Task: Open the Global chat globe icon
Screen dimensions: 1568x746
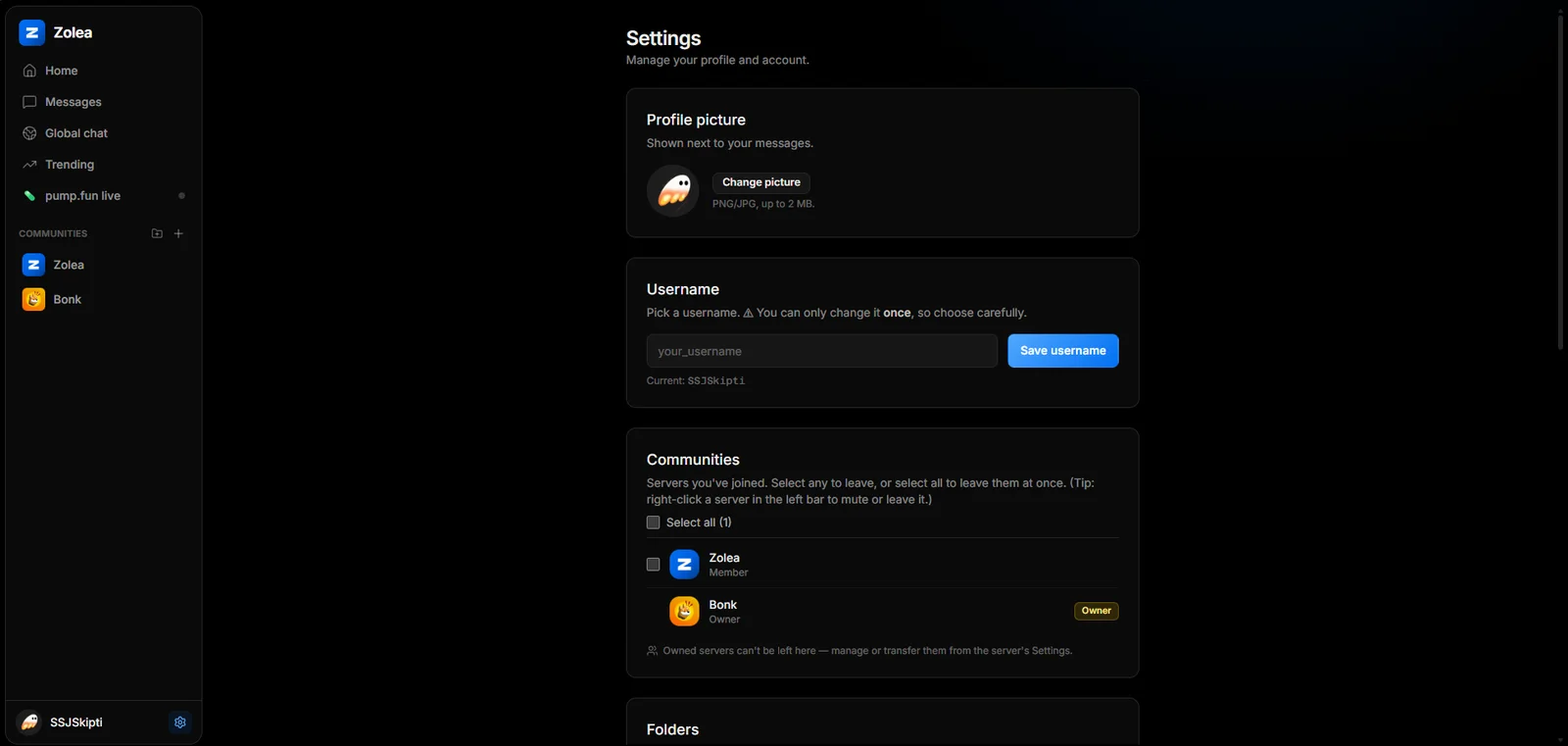Action: pos(29,133)
